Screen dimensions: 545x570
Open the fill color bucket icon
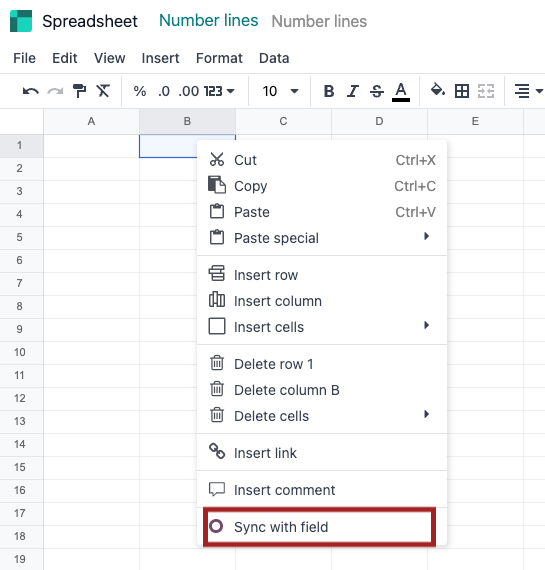[x=438, y=90]
